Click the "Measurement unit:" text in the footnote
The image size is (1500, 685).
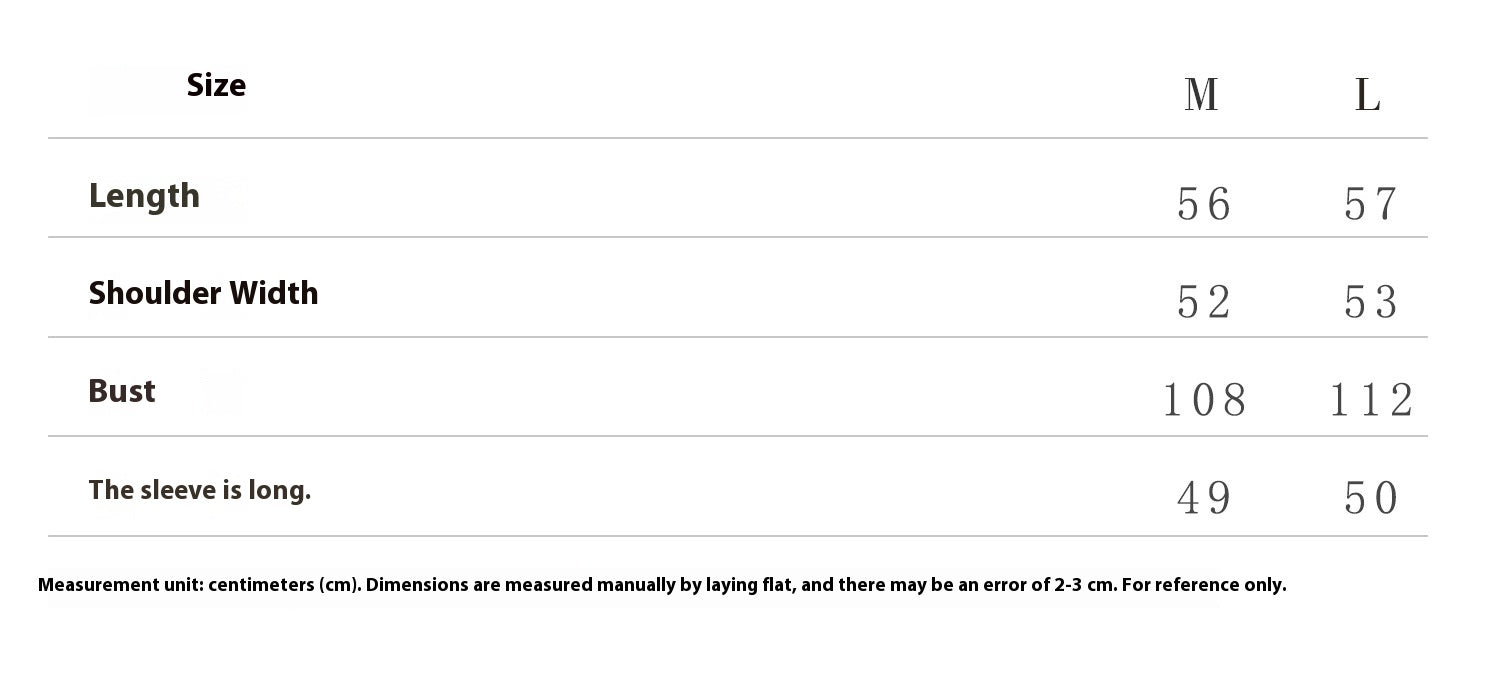tap(121, 585)
